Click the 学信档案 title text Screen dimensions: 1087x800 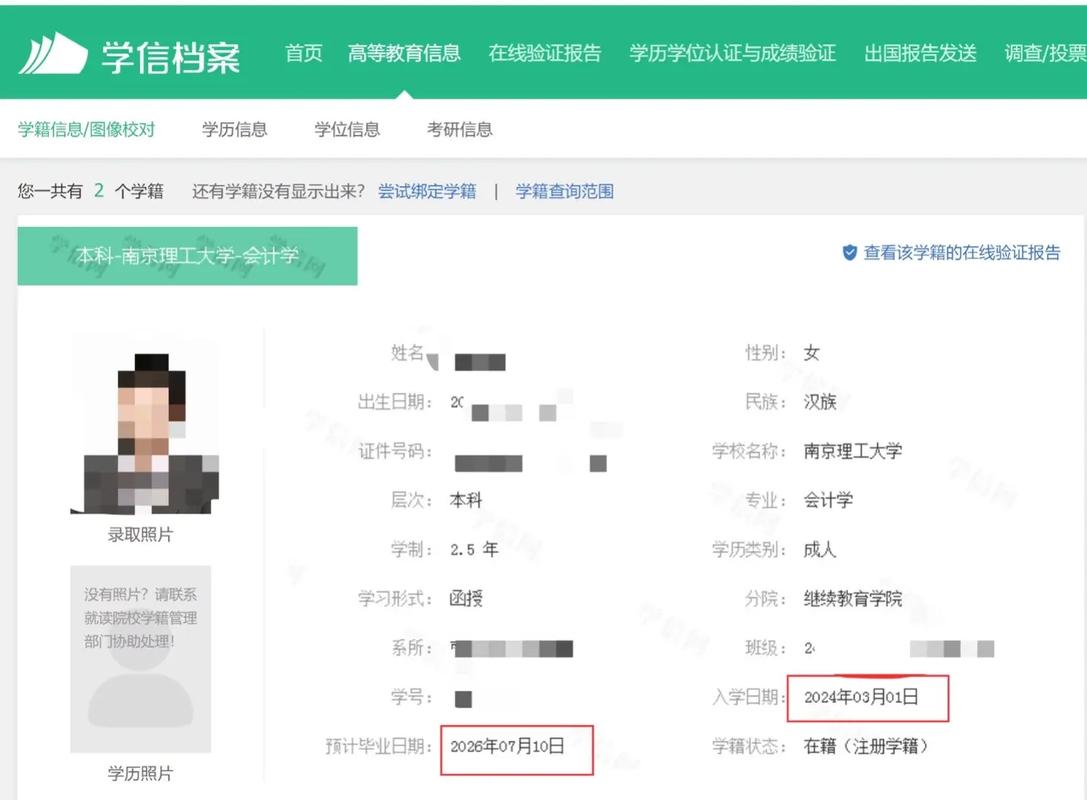pyautogui.click(x=171, y=57)
